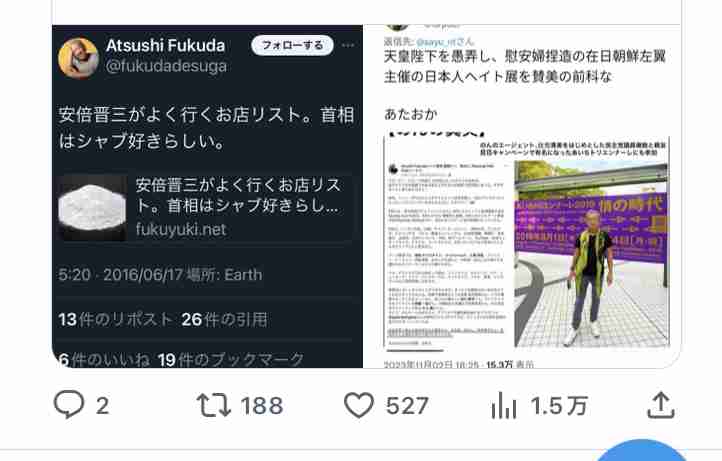Image resolution: width=722 pixels, height=461 pixels.
Task: Open the fukuyuki.net link card title
Action: [238, 195]
